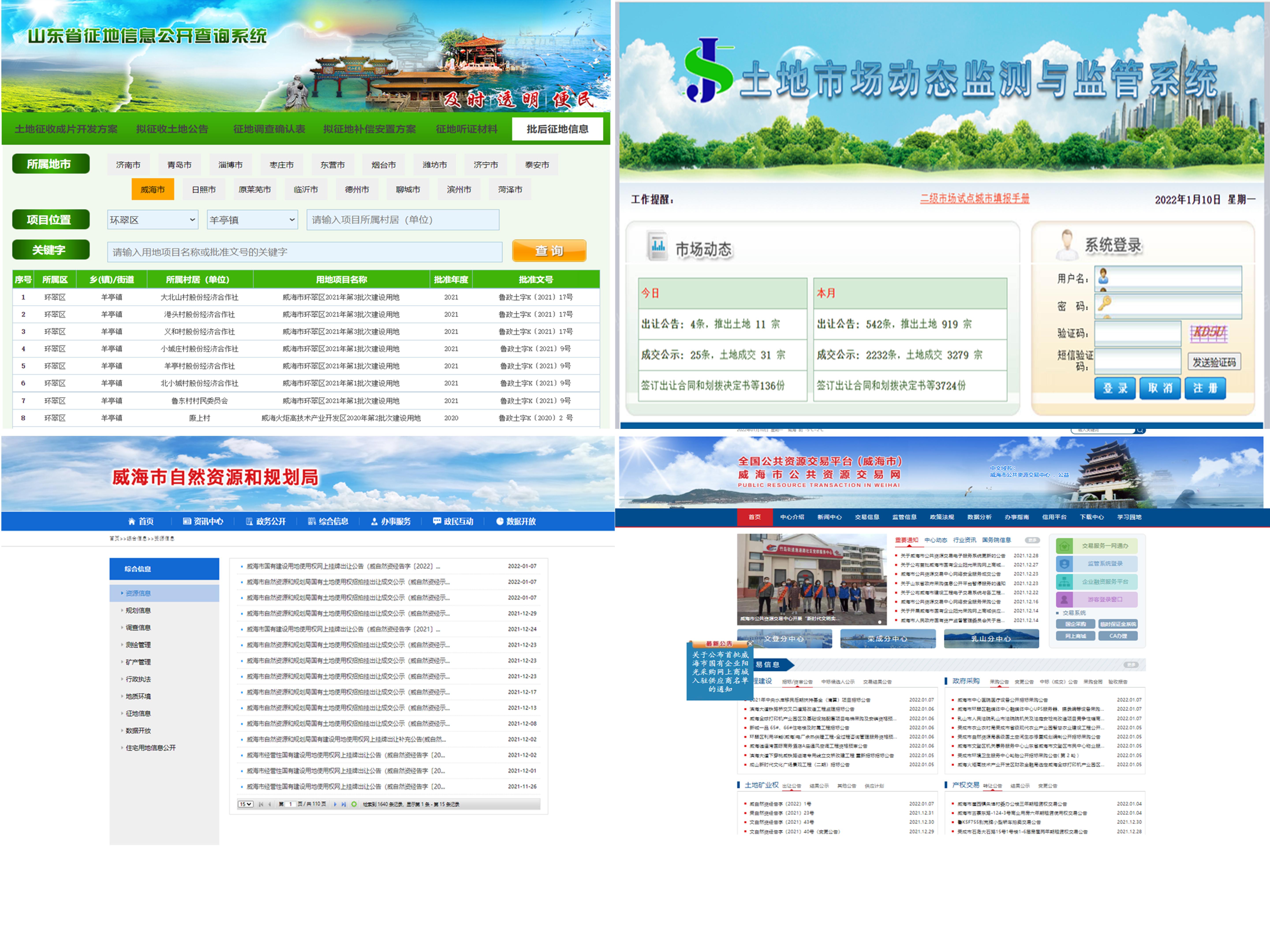Click the 政民互动 chat icon
The height and width of the screenshot is (952, 1270).
point(437,521)
